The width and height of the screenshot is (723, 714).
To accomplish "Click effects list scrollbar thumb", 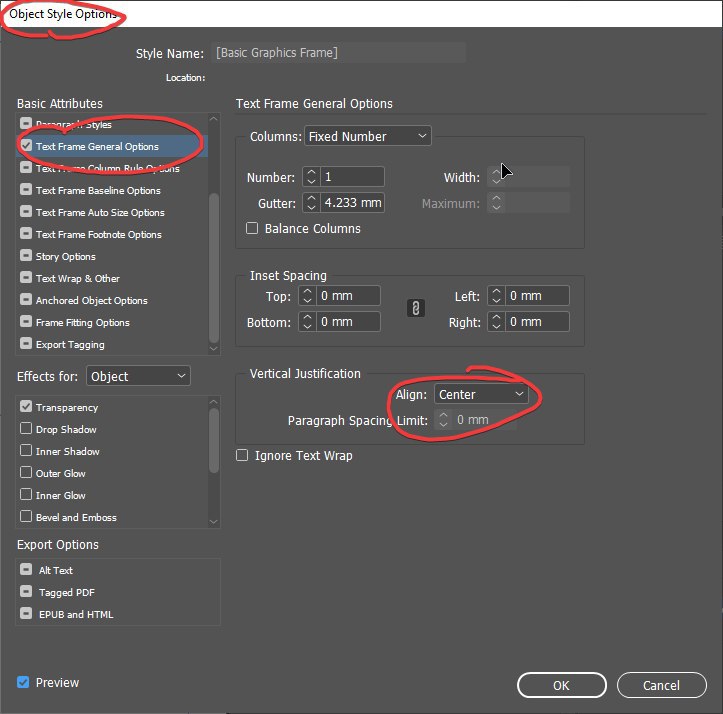I will (213, 440).
